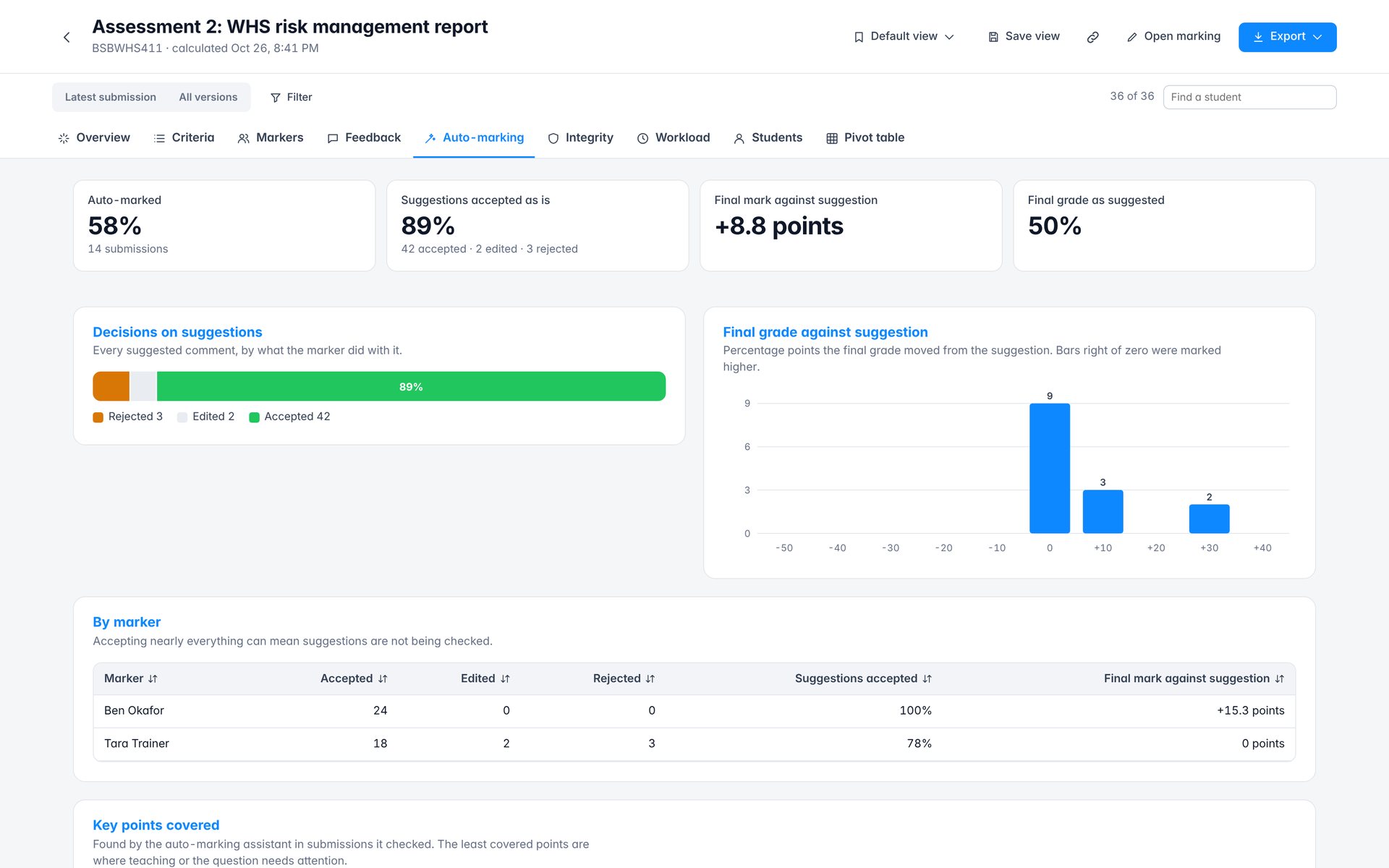Sort table by Rejected column

624,678
